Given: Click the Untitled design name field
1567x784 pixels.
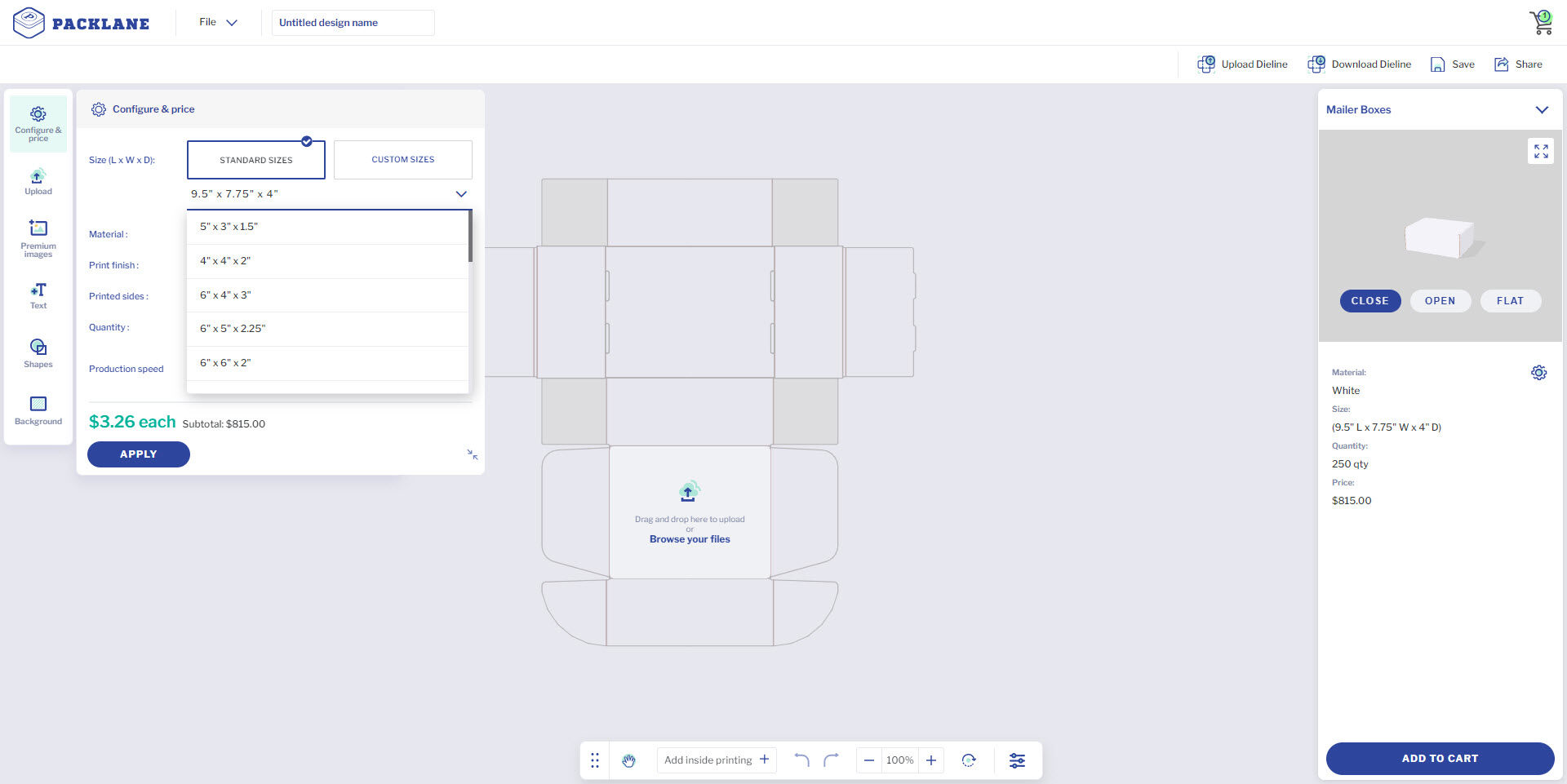Looking at the screenshot, I should (353, 23).
